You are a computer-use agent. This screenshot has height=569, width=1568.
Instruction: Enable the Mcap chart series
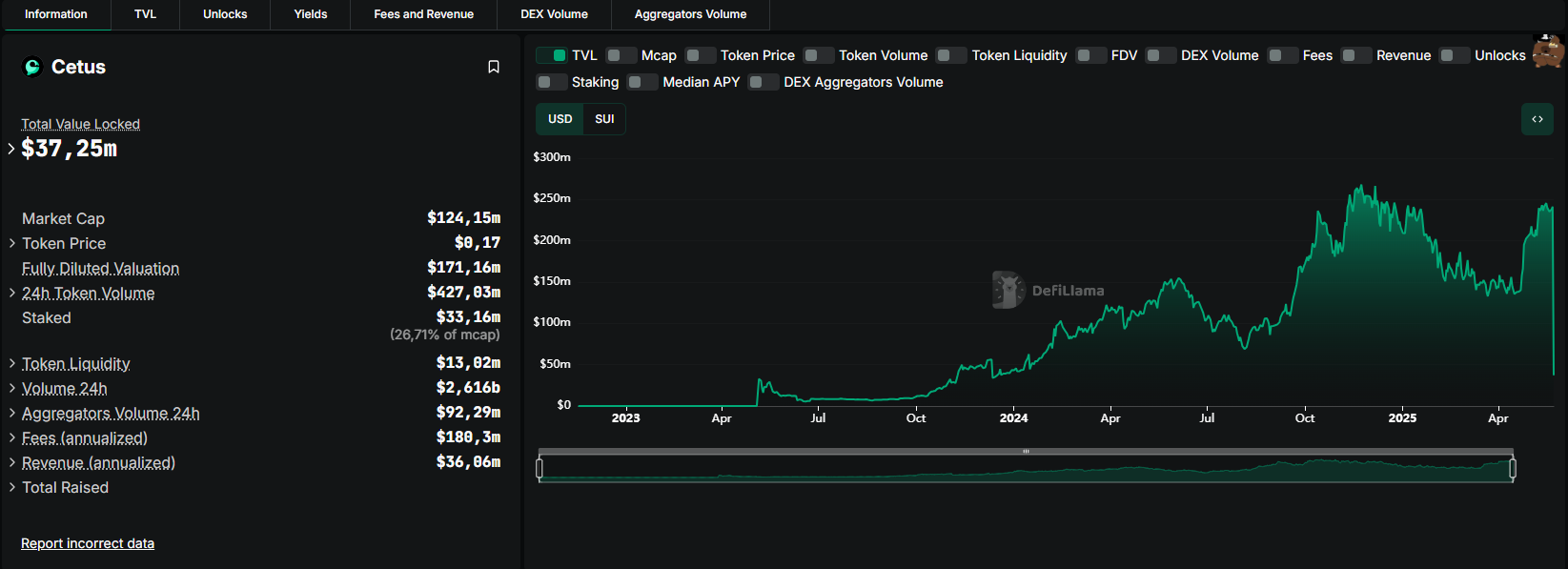tap(621, 55)
